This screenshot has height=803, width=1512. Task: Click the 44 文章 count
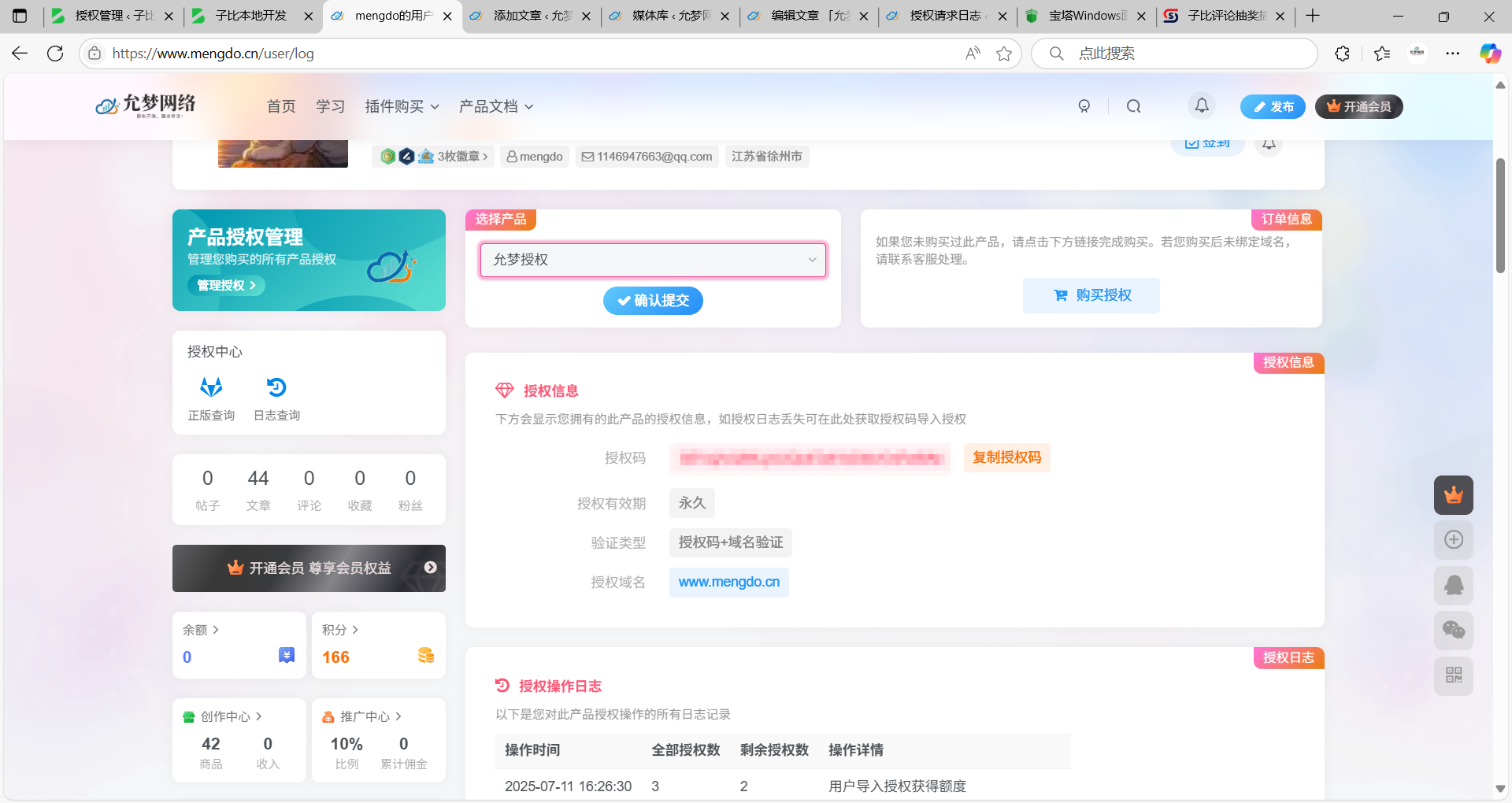[x=258, y=490]
